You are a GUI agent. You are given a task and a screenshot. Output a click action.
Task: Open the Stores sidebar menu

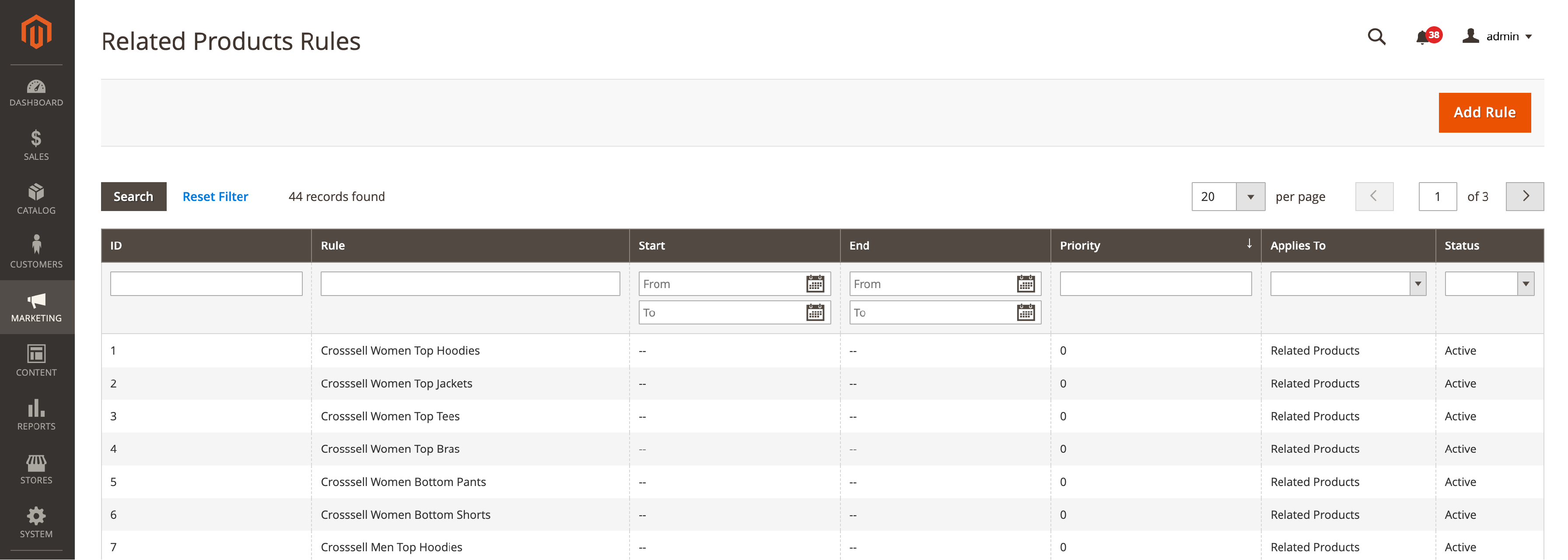pyautogui.click(x=36, y=469)
